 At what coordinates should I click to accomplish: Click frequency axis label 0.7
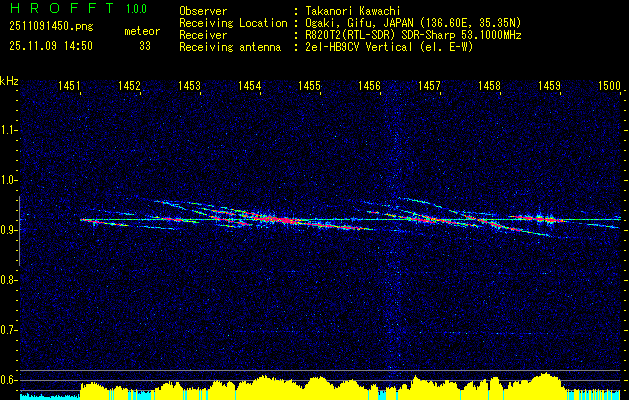8,330
